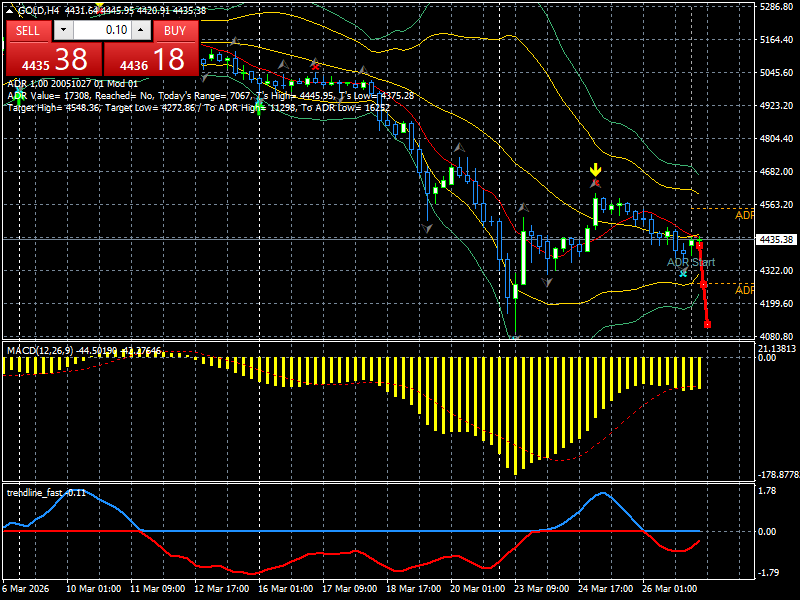Viewport: 800px width, 600px height.
Task: Click the "24 Mar 17:00" time label
Action: (x=606, y=588)
